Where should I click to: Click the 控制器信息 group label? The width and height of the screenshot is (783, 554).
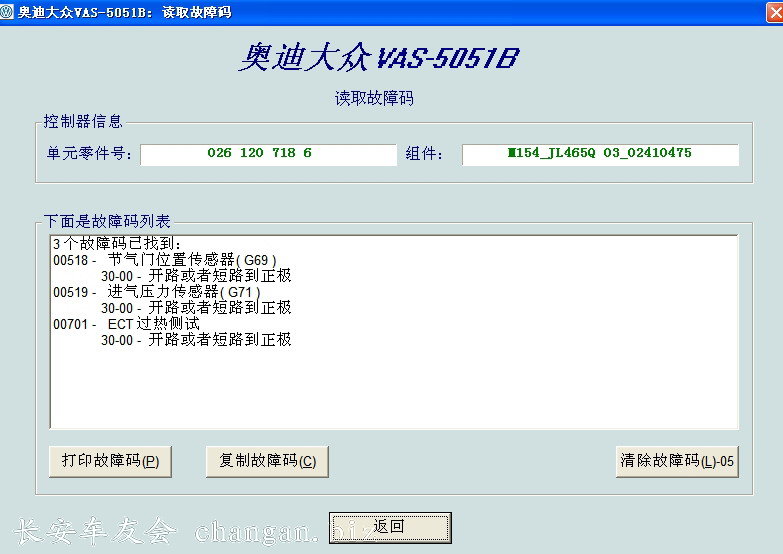coord(83,121)
